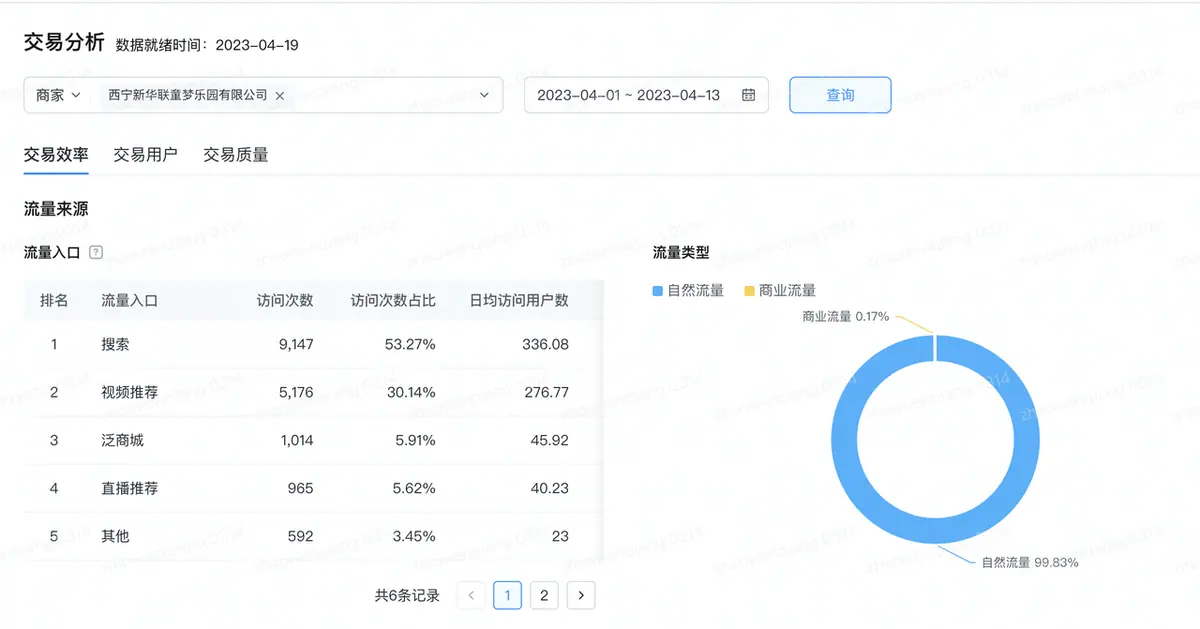Switch to the 交易效率 tab
The width and height of the screenshot is (1200, 629).
tap(56, 155)
